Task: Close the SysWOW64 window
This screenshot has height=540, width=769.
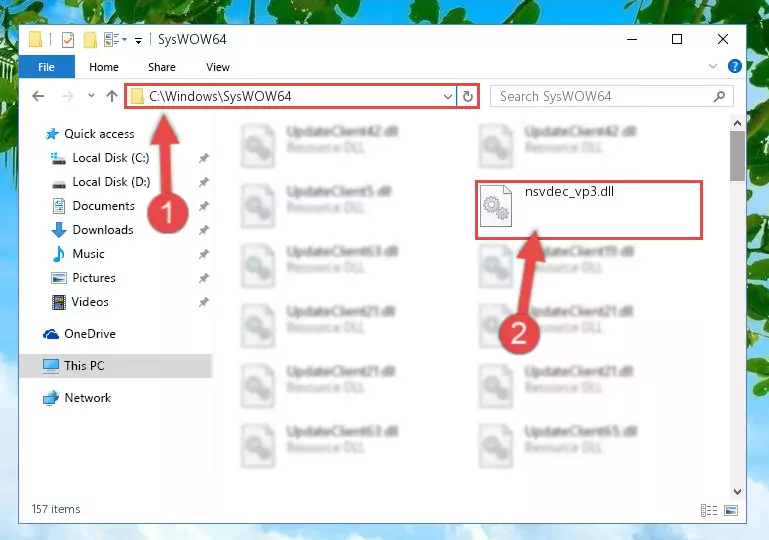Action: [722, 39]
